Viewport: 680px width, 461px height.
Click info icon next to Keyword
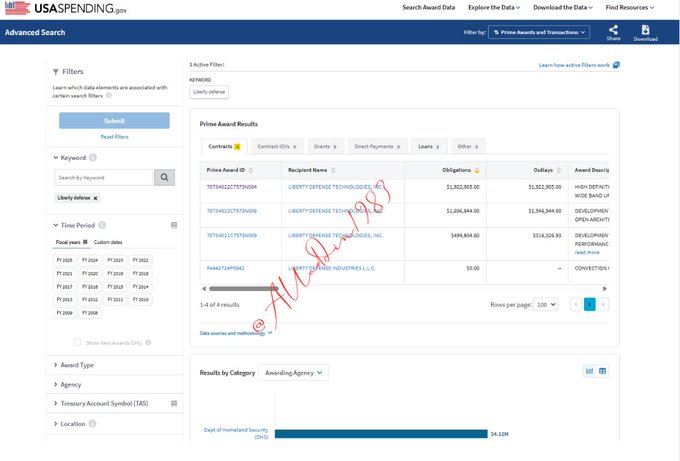(x=93, y=157)
